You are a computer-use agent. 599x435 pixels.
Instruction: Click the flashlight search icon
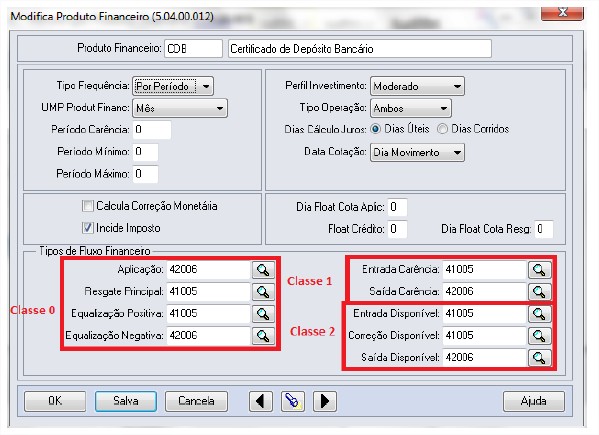coord(293,401)
